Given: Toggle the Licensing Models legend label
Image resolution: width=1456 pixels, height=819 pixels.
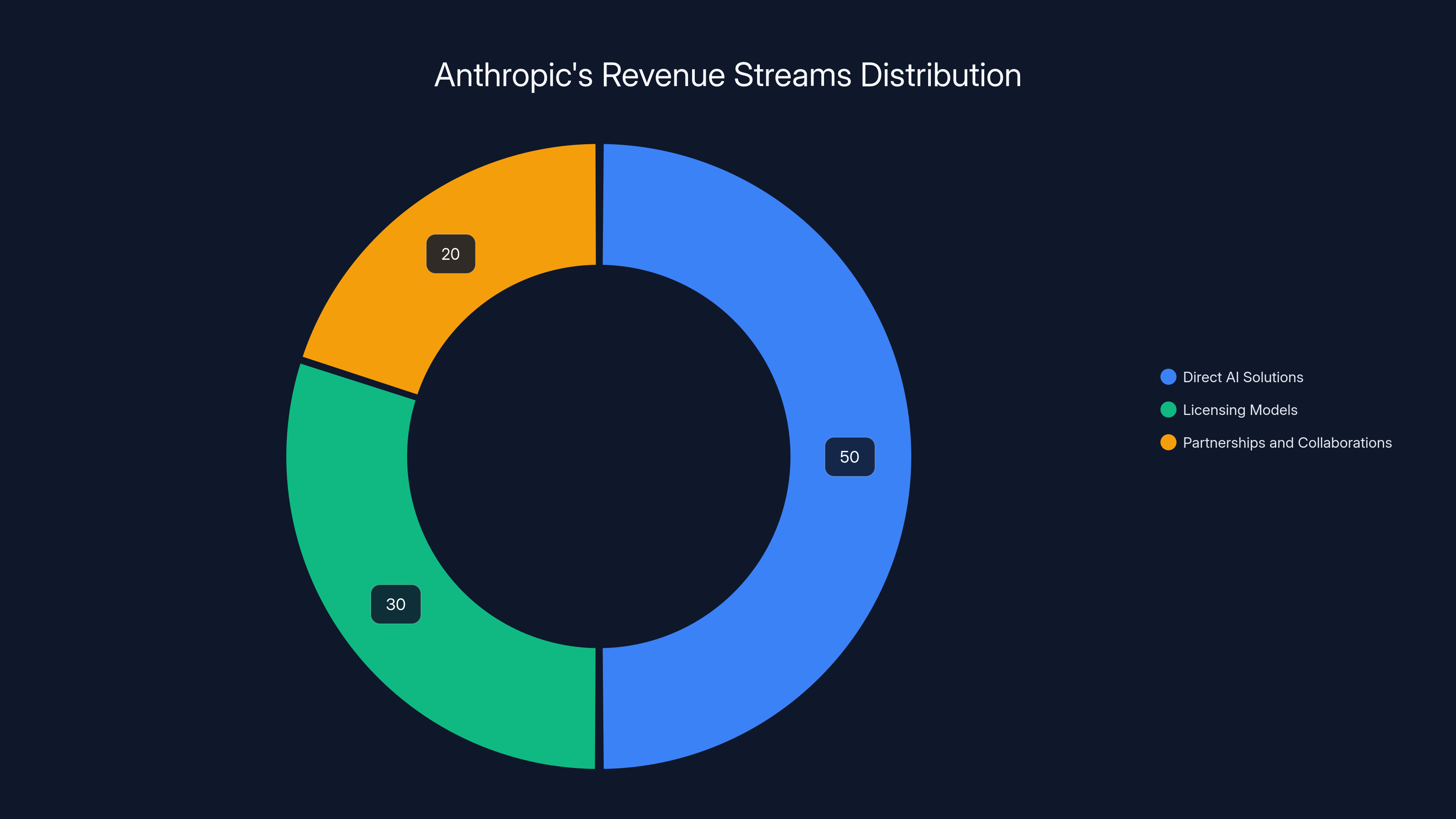Looking at the screenshot, I should pyautogui.click(x=1240, y=410).
